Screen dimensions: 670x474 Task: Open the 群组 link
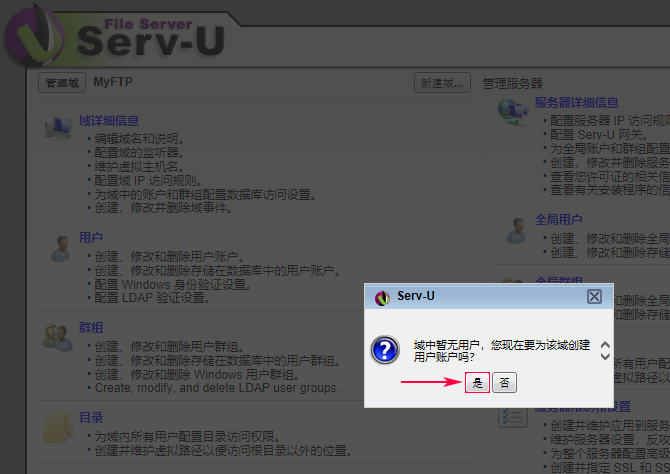point(91,327)
